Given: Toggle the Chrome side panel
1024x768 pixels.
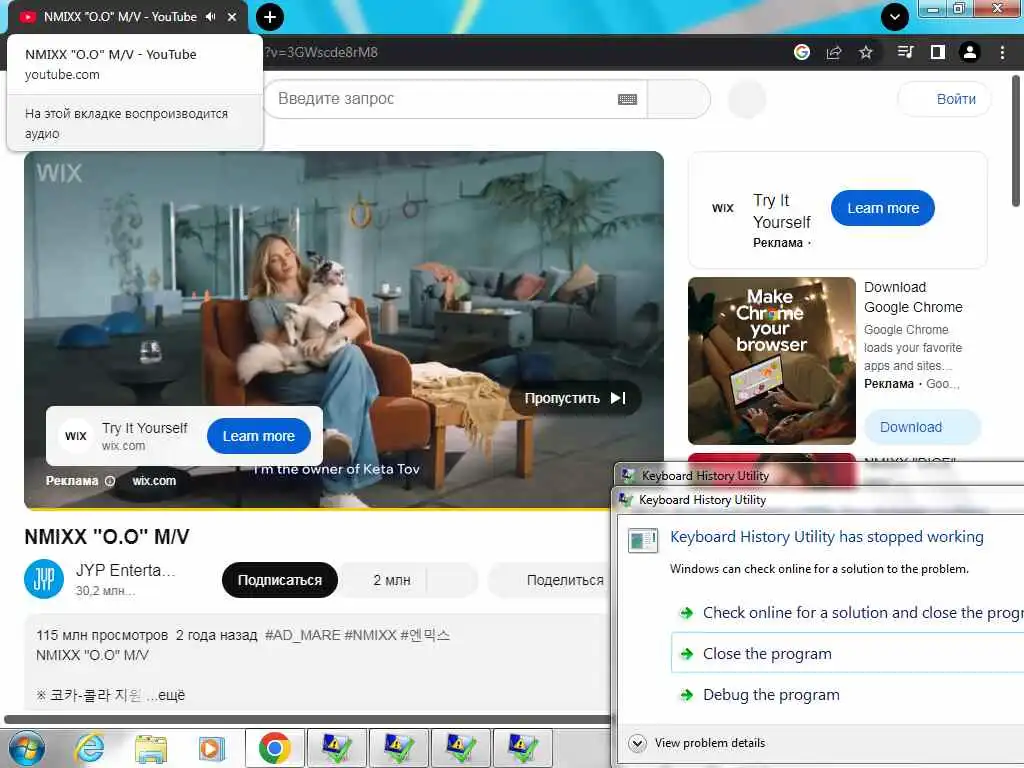Looking at the screenshot, I should pyautogui.click(x=938, y=52).
